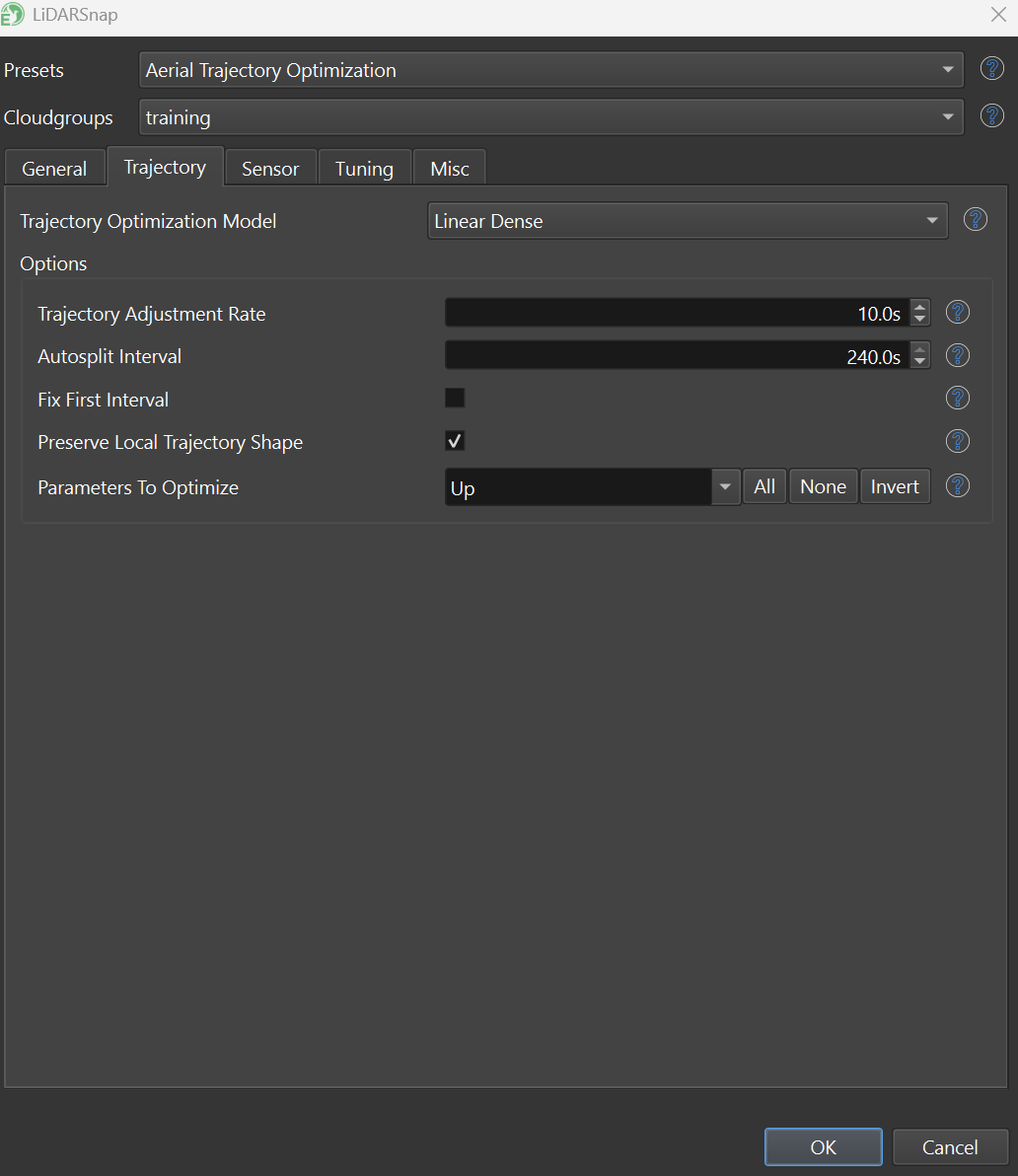Show help for Trajectory Adjustment Rate

957,313
